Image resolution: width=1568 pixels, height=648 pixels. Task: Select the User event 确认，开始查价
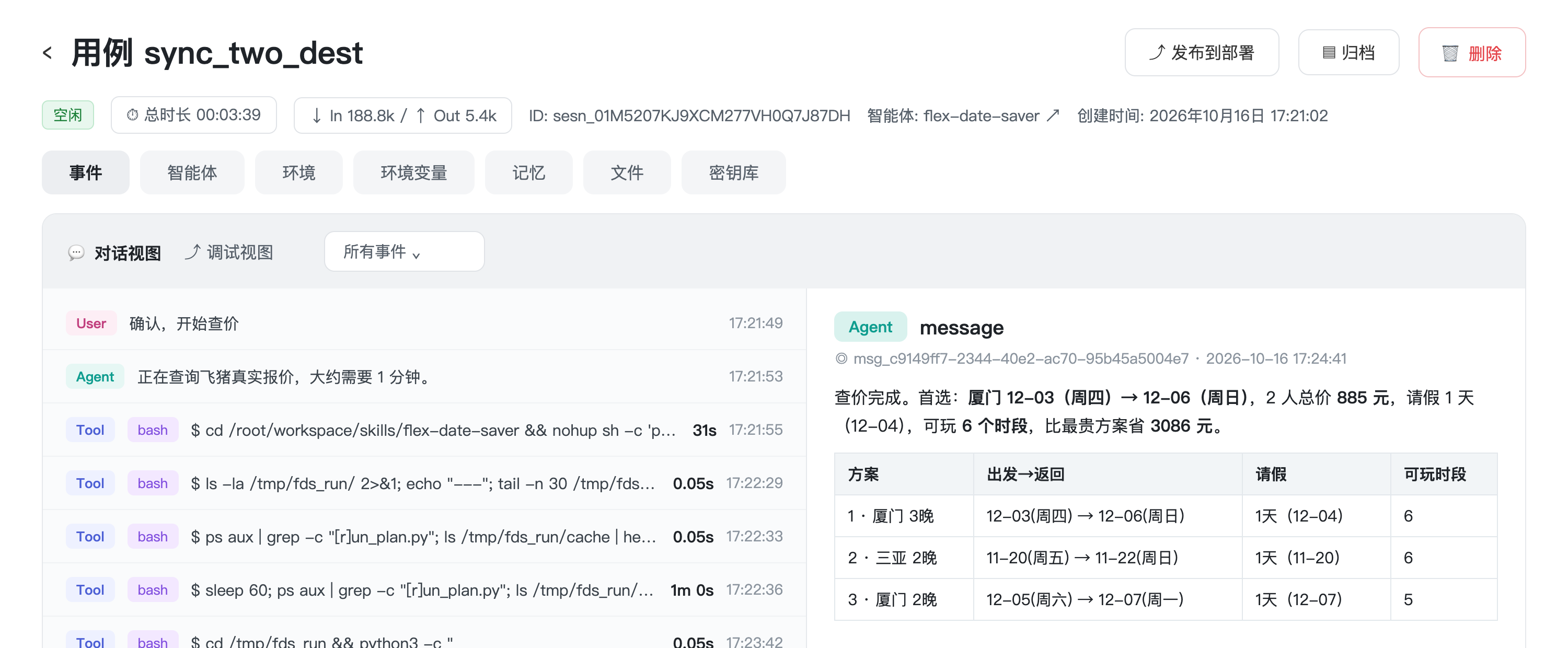(424, 323)
